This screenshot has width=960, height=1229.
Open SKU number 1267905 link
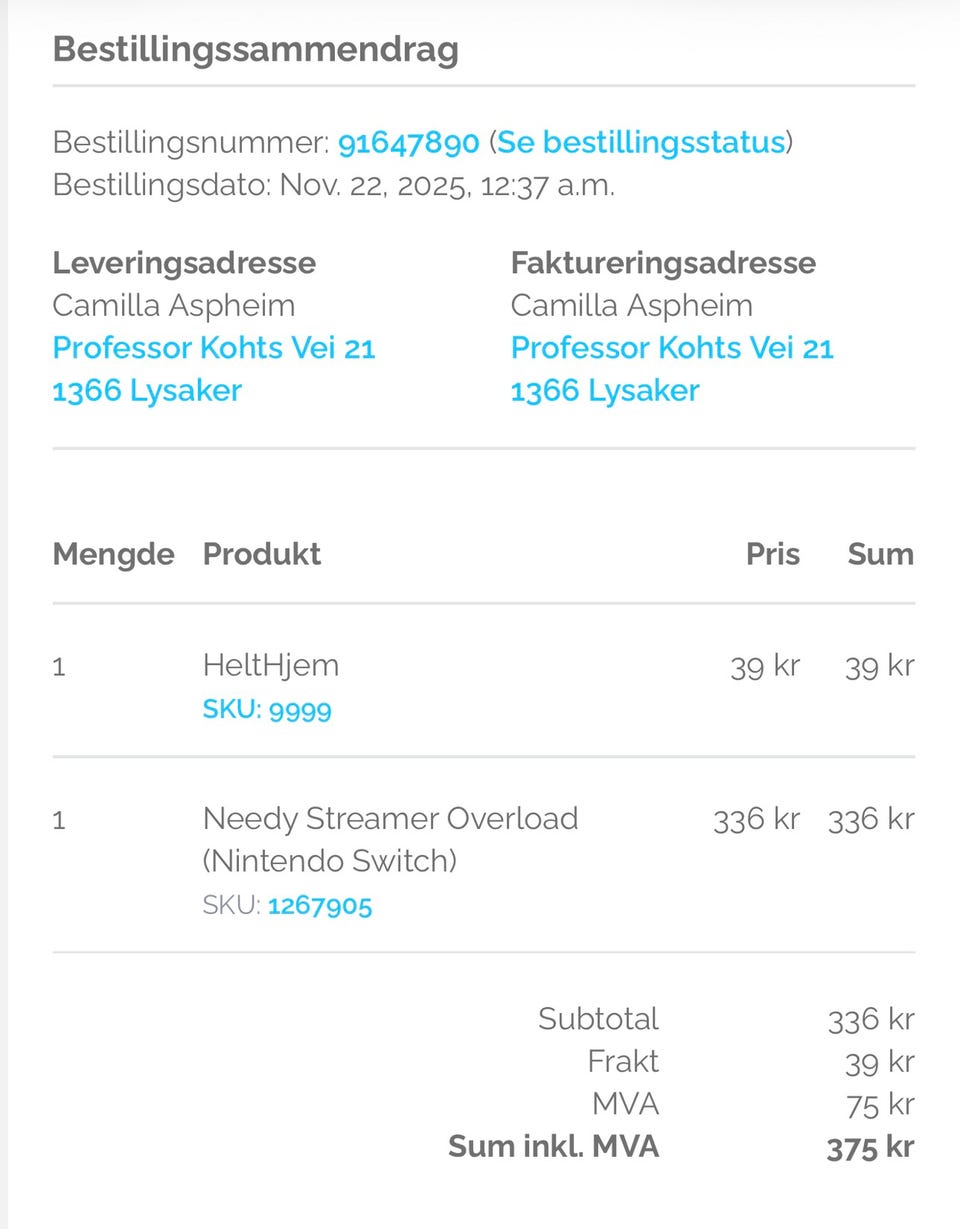[320, 906]
